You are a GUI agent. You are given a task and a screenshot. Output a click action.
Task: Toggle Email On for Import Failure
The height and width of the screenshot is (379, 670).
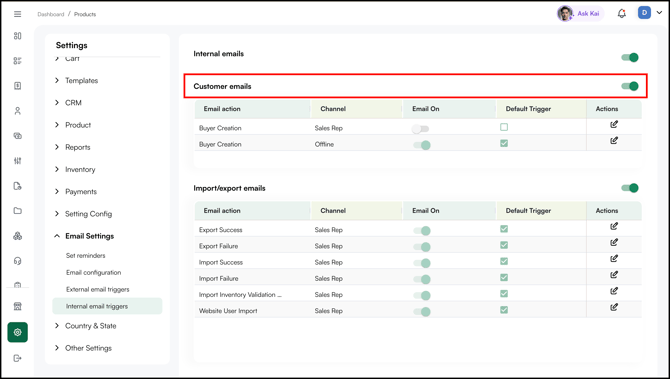(x=422, y=279)
